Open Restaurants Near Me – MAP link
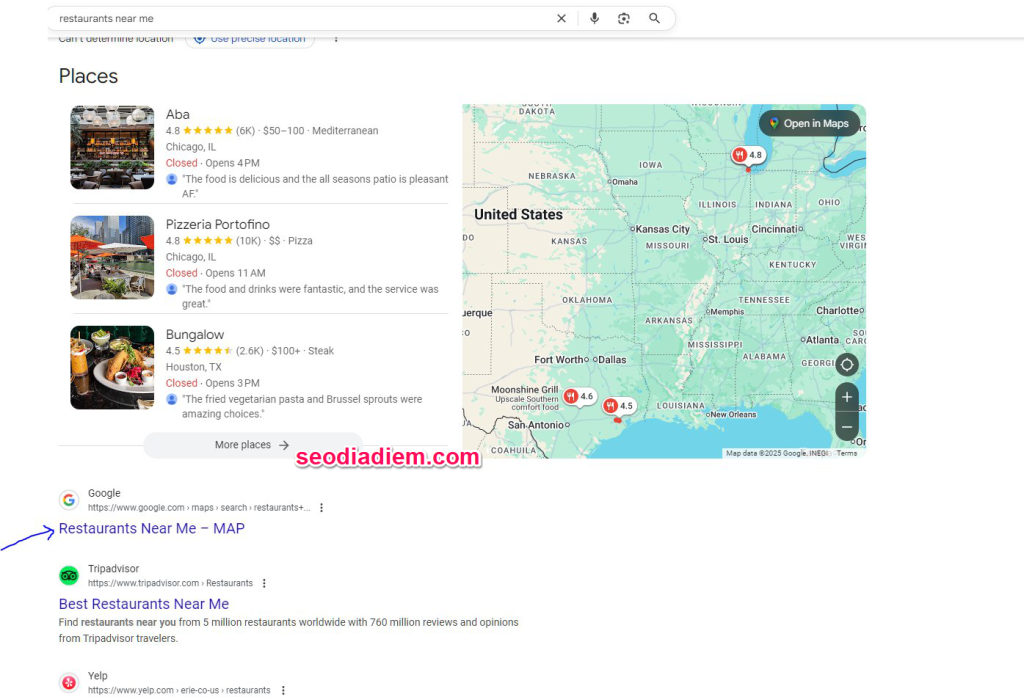Screen dimensions: 1024x697 [152, 528]
